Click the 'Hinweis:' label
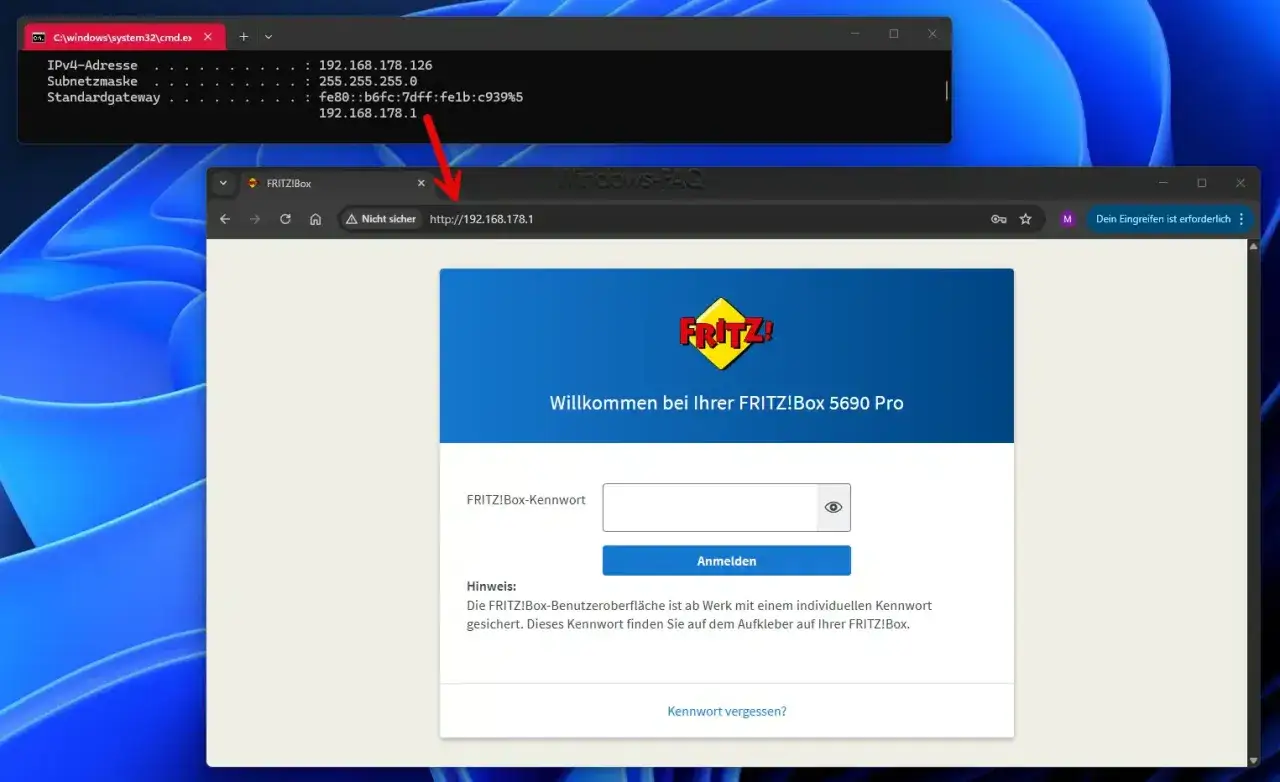This screenshot has height=782, width=1280. pos(491,587)
